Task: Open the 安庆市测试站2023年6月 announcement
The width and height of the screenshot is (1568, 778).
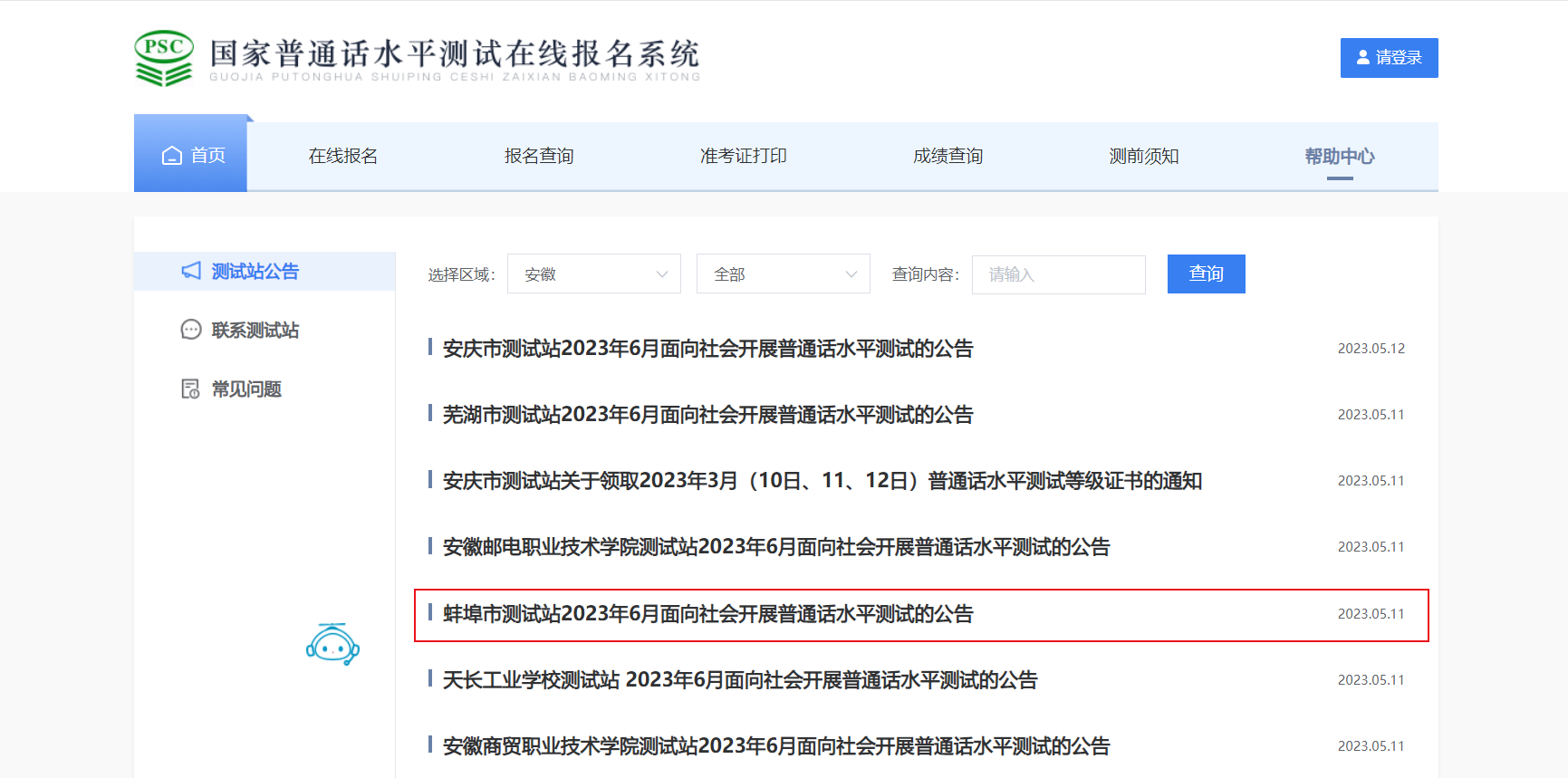Action: [x=708, y=349]
